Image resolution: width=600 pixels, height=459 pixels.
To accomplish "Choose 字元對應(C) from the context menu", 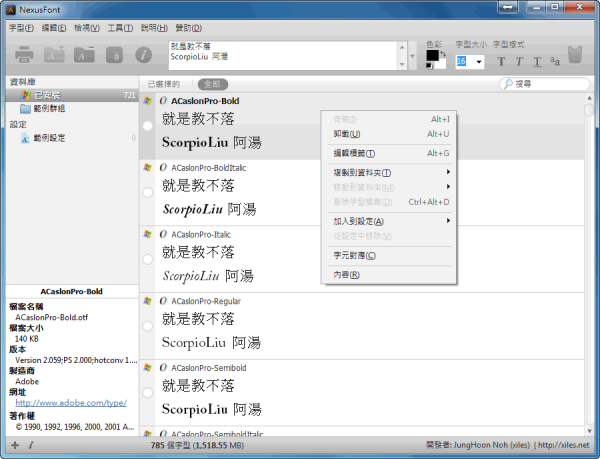I will coord(390,255).
